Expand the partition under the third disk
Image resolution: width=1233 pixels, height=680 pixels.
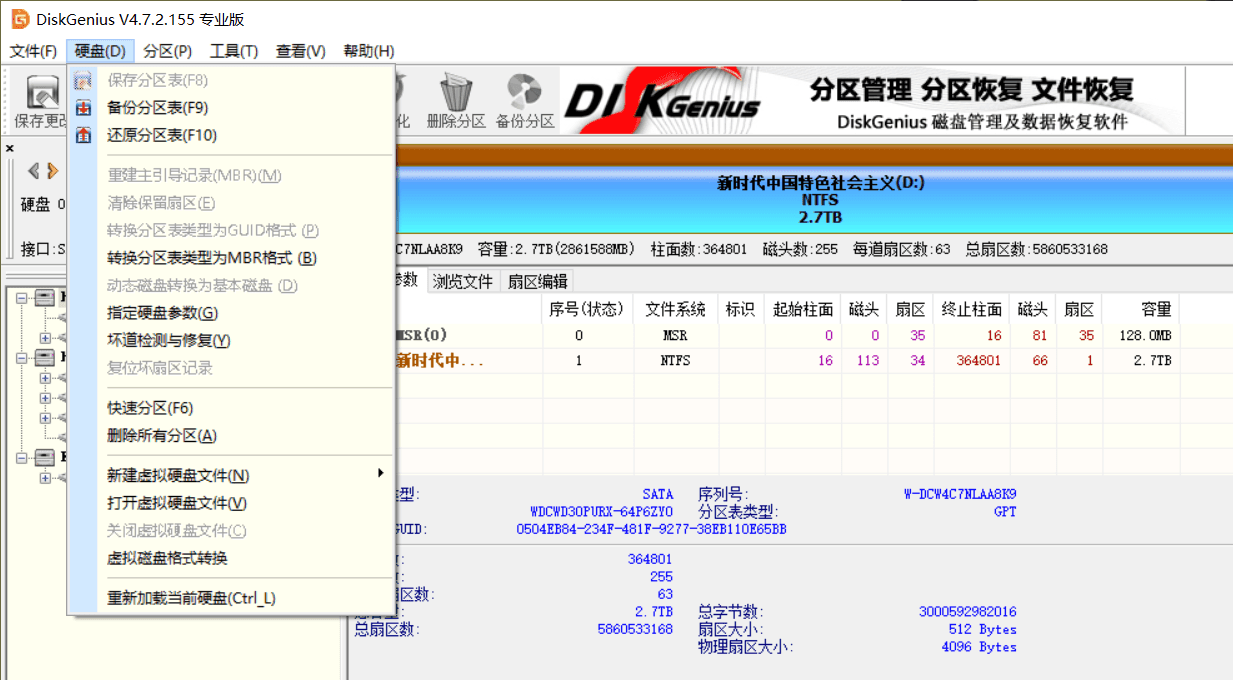click(44, 478)
